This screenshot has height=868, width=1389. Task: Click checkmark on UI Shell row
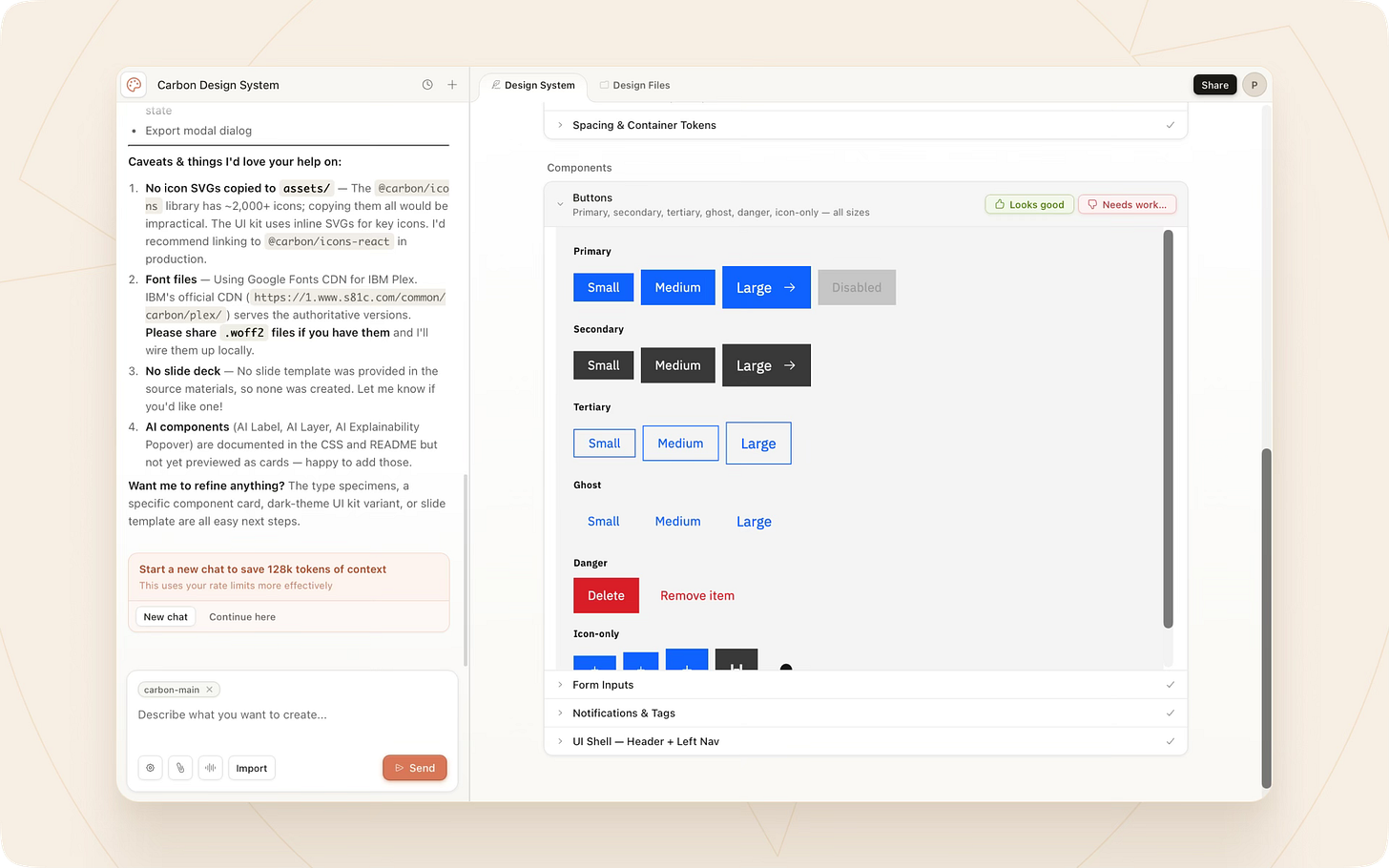click(1171, 741)
